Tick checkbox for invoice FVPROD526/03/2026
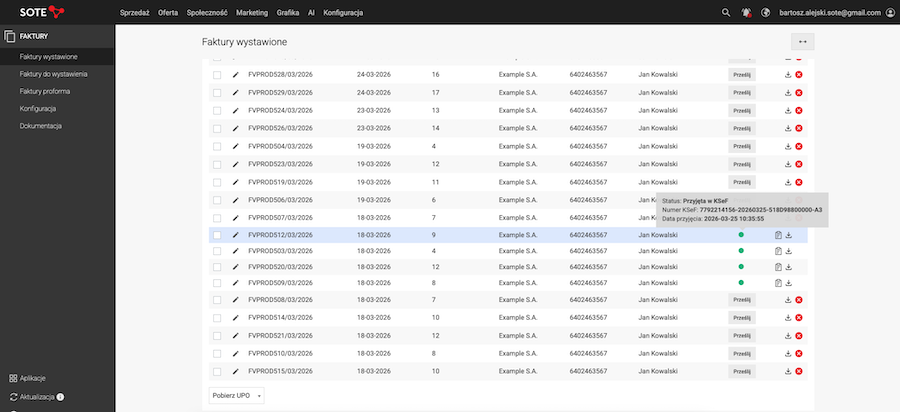Screen dimensions: 900x412 (217, 128)
